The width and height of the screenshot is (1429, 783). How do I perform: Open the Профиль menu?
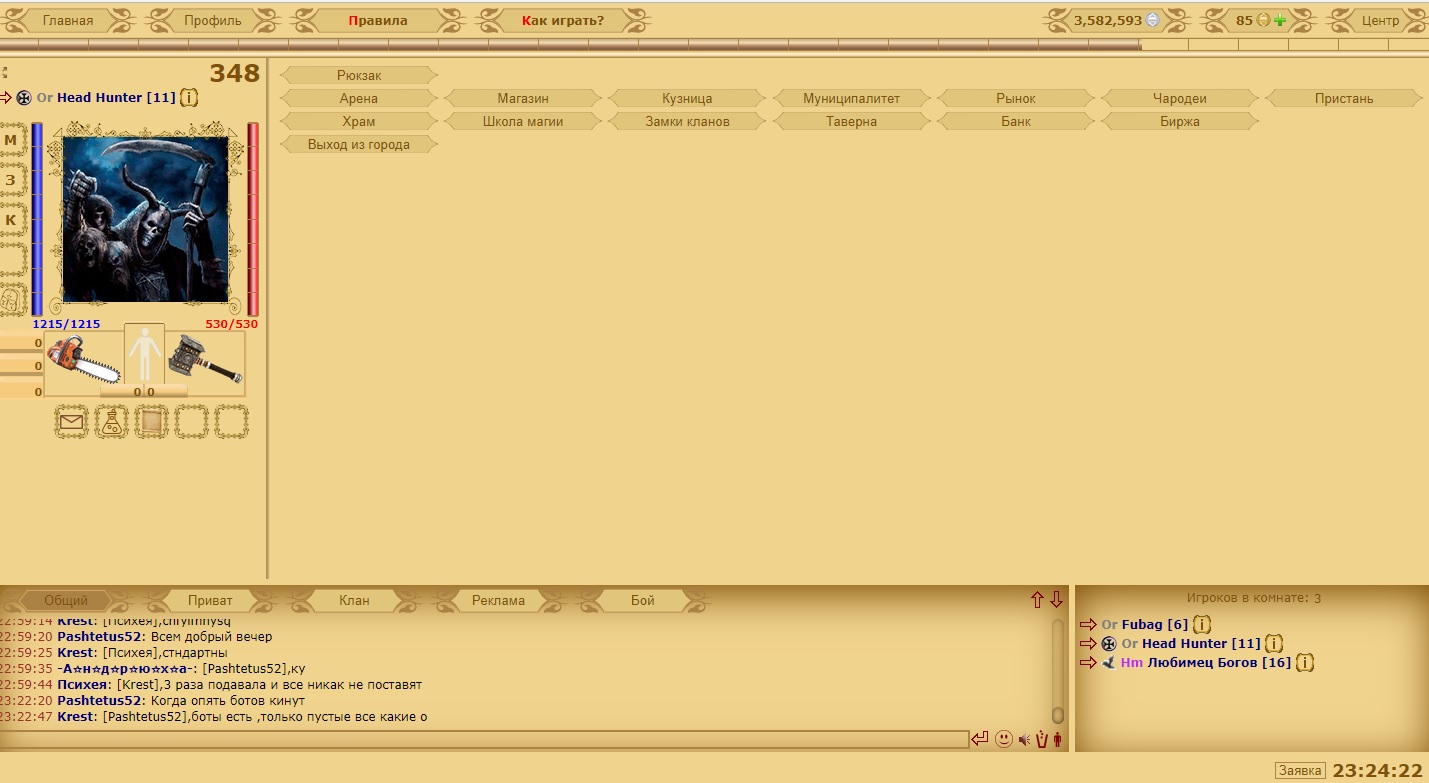pyautogui.click(x=213, y=20)
